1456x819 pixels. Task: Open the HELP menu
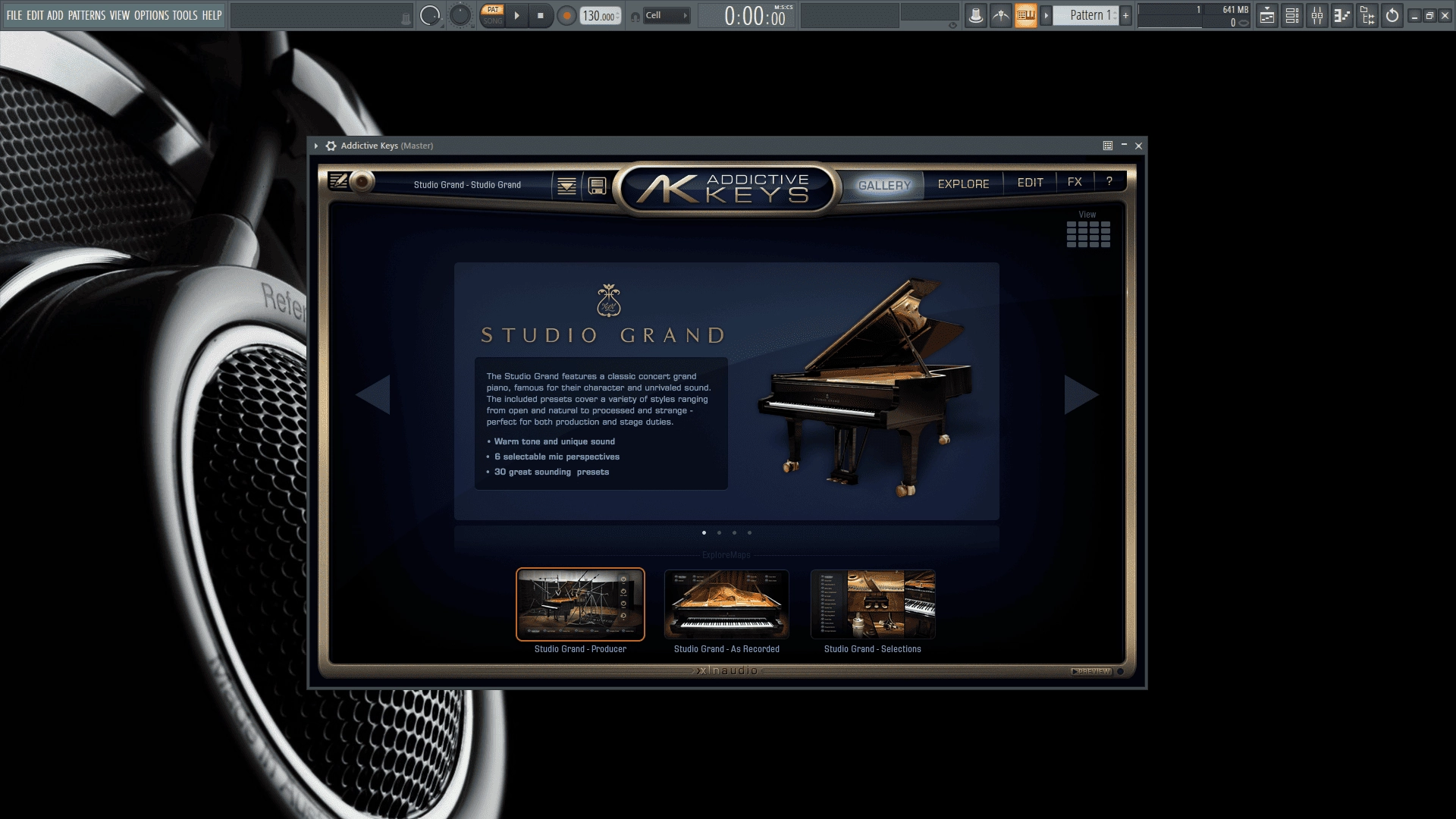(x=212, y=15)
